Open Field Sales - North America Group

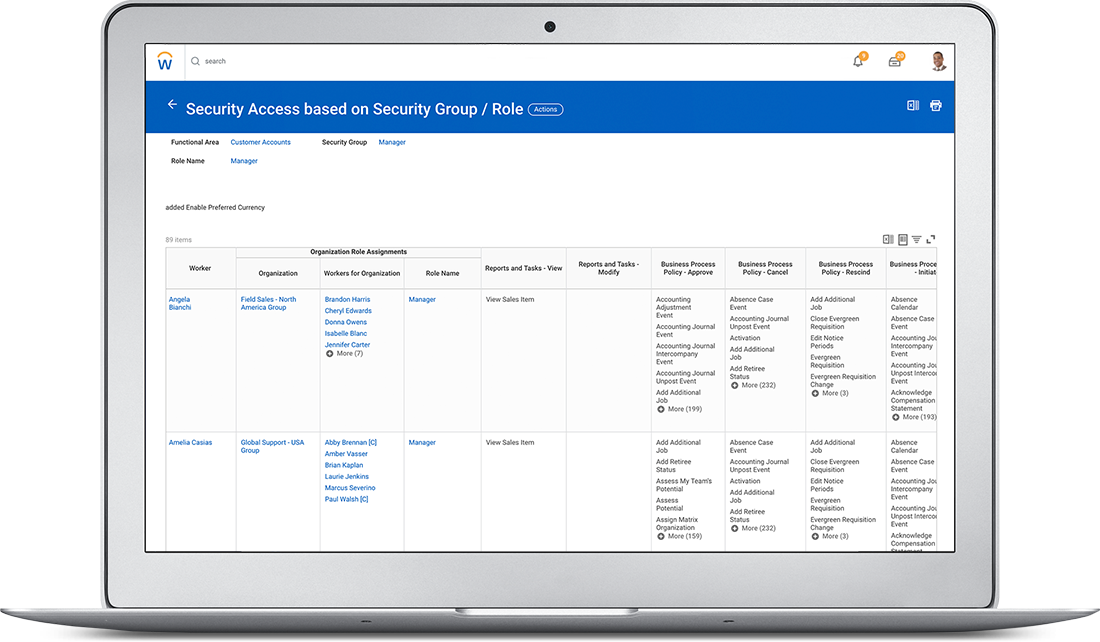(268, 303)
